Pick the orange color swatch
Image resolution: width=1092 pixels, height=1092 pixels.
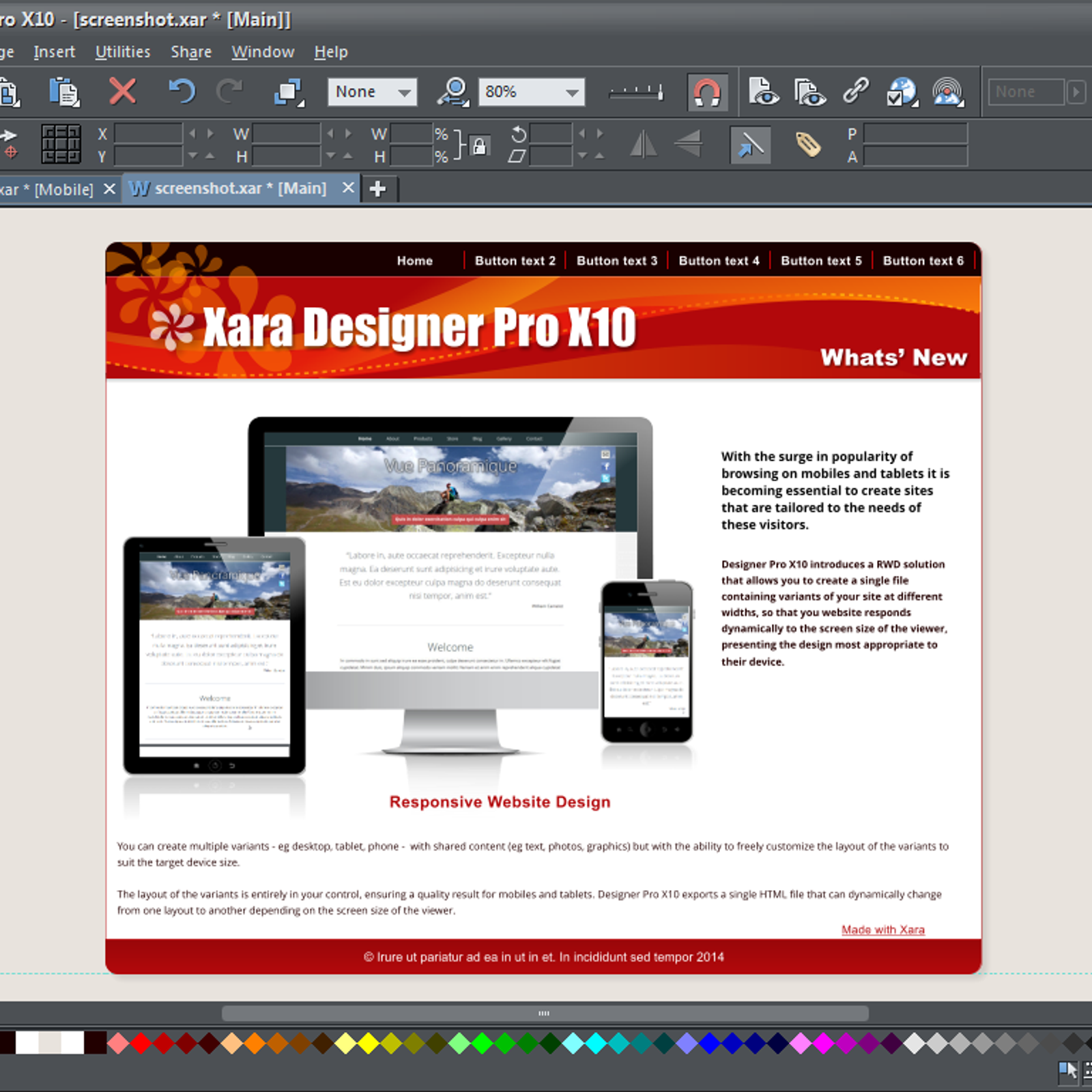tap(255, 1043)
